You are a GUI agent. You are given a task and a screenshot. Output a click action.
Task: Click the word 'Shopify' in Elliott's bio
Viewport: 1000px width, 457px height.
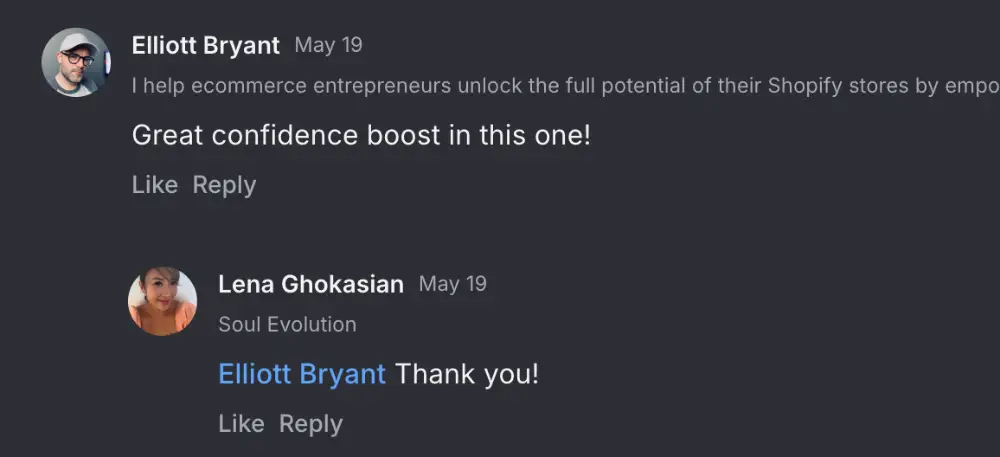pyautogui.click(x=802, y=86)
